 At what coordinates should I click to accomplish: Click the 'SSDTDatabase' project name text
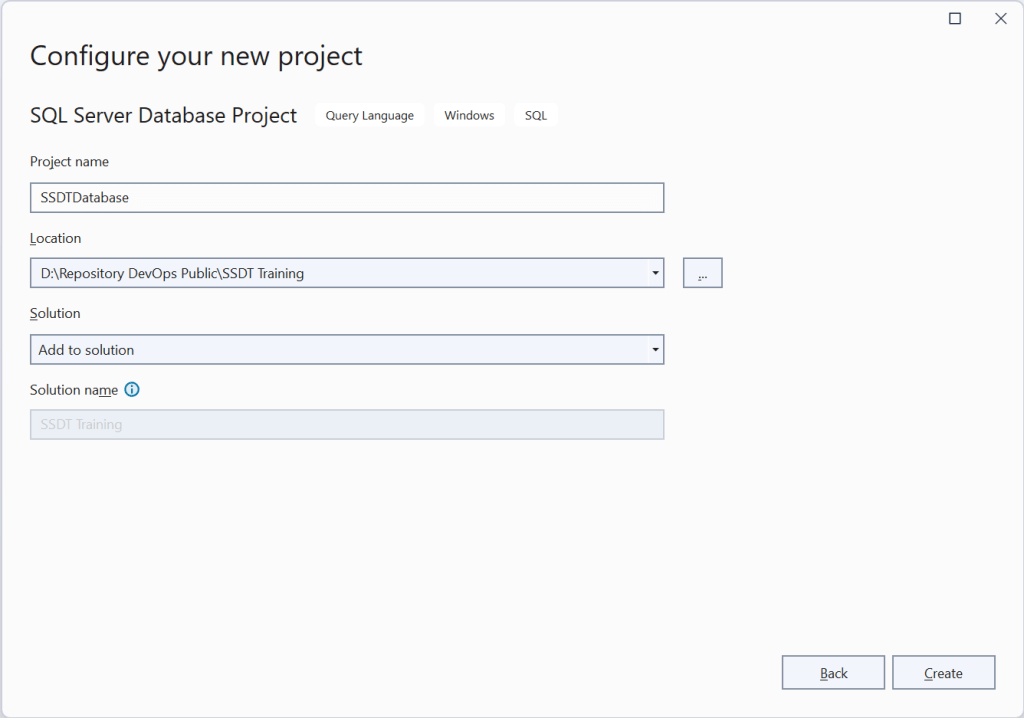(86, 197)
